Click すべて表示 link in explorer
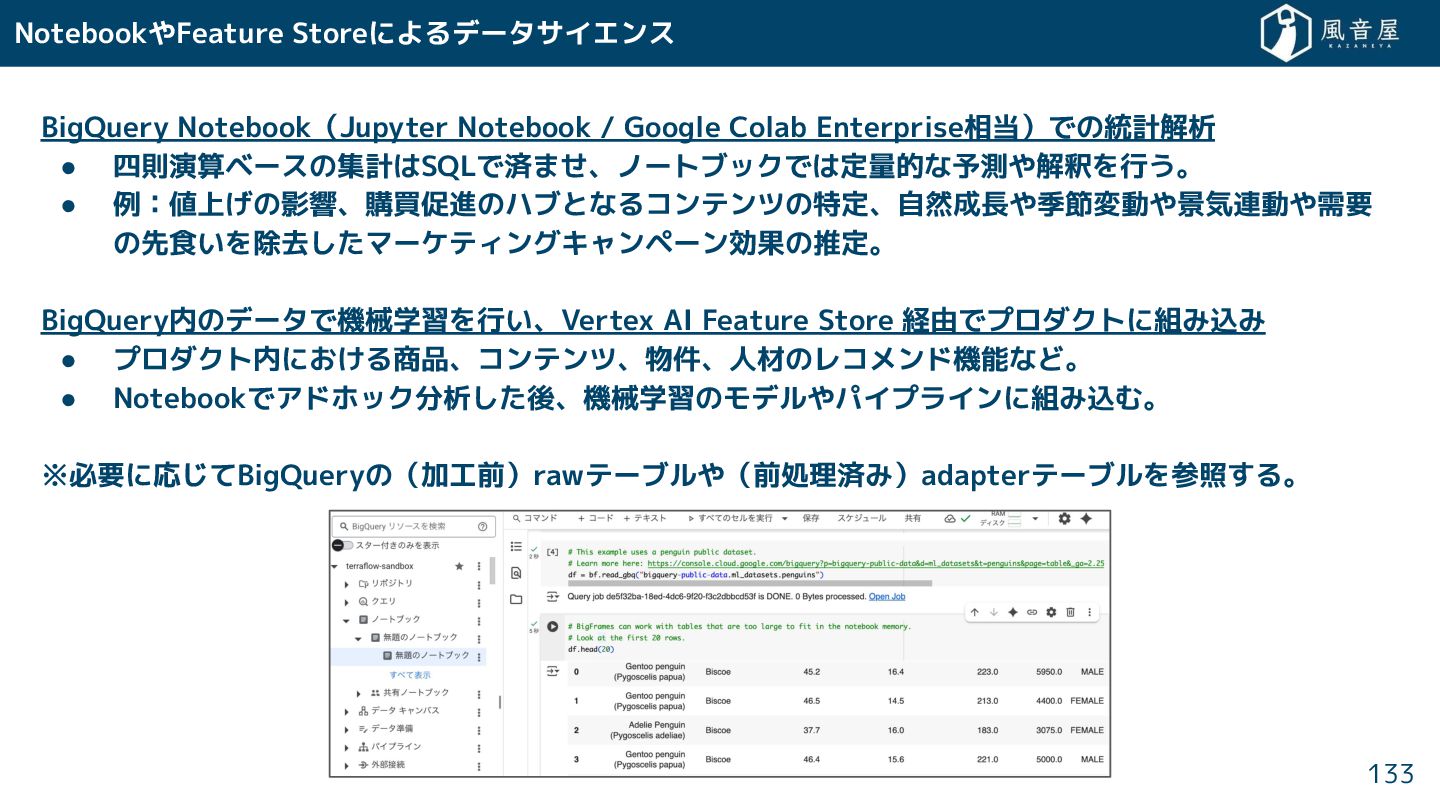The width and height of the screenshot is (1440, 810). (x=410, y=675)
